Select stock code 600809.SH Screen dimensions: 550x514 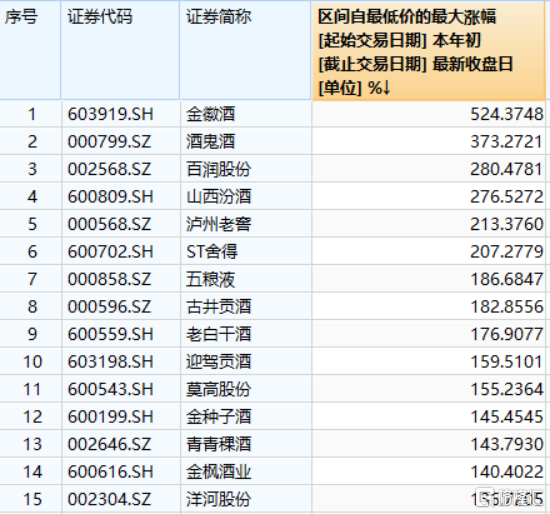coord(110,196)
